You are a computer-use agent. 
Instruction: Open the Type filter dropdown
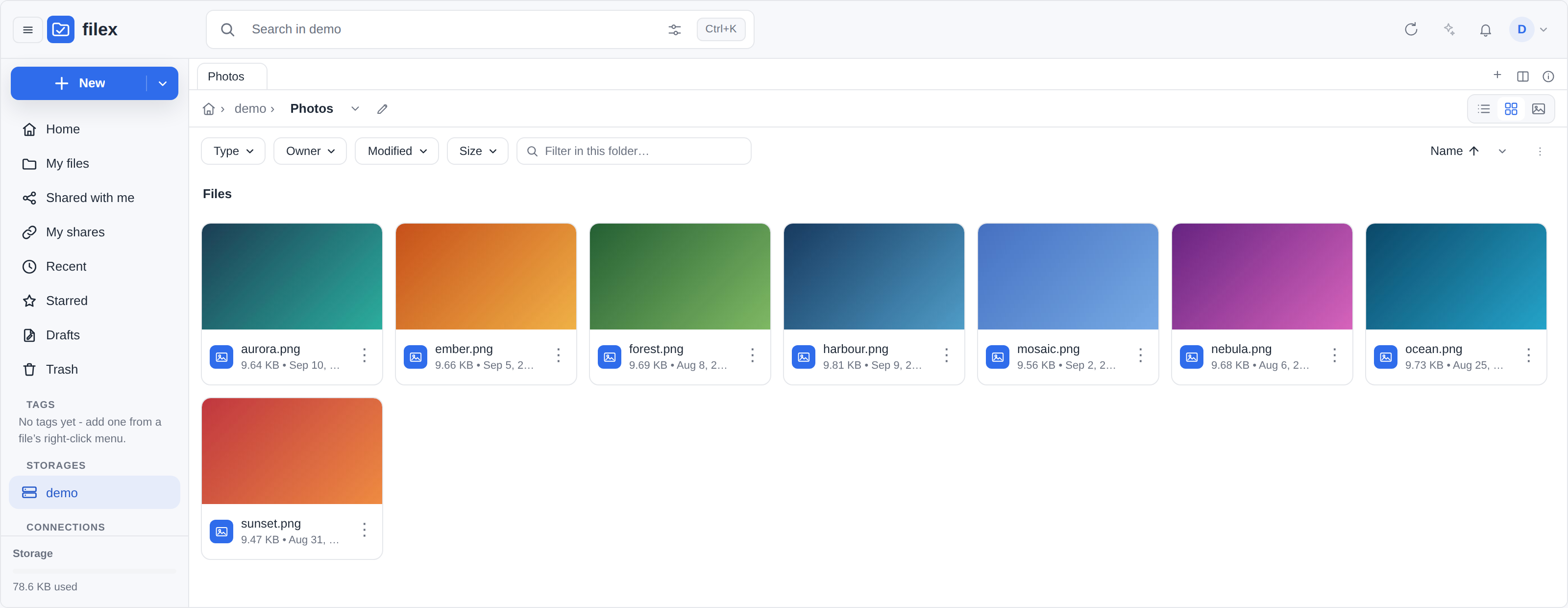click(x=233, y=151)
